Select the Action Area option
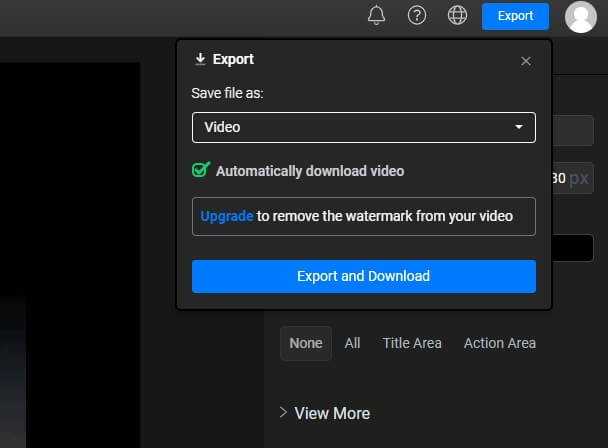608x448 pixels. point(500,343)
